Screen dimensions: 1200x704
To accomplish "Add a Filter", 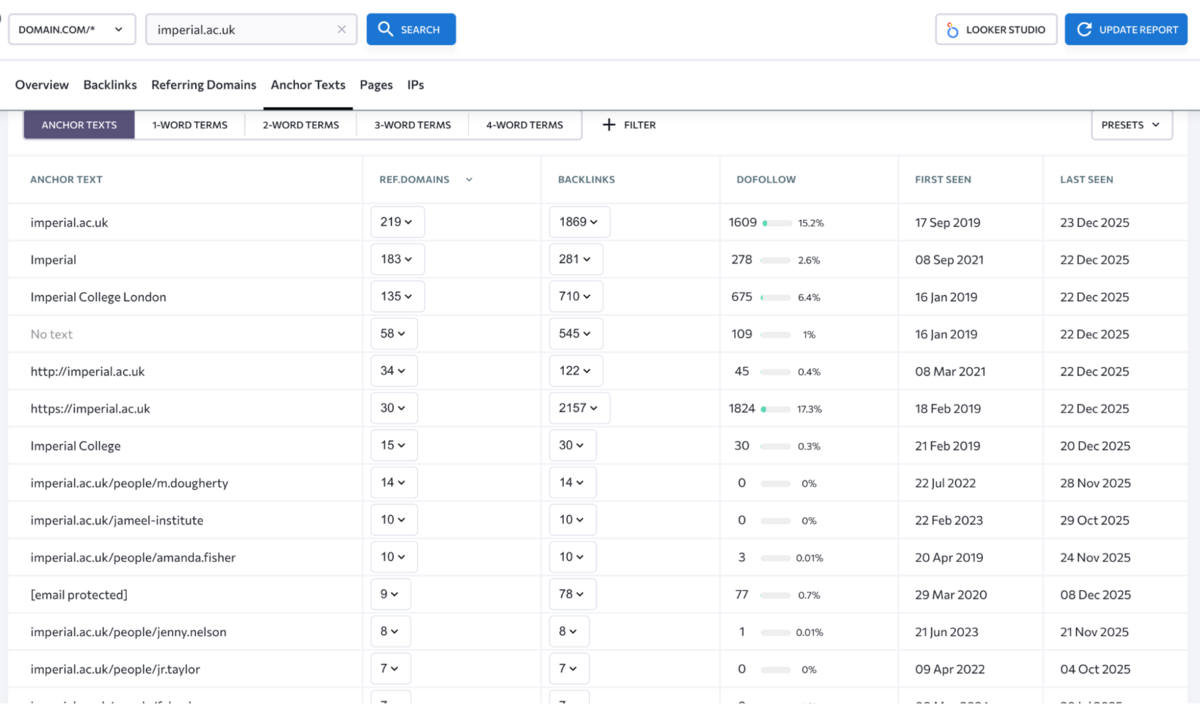I will click(629, 125).
